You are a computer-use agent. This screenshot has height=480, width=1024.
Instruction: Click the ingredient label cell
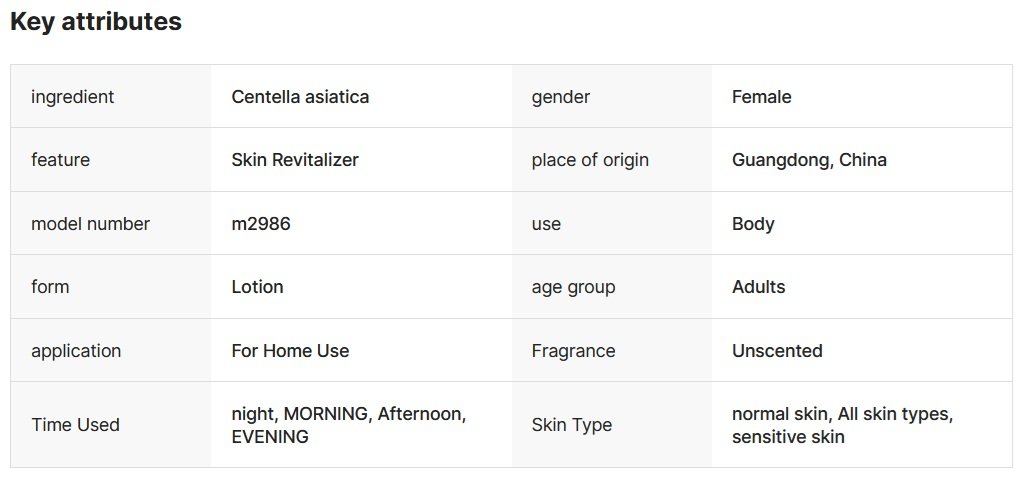[x=73, y=97]
